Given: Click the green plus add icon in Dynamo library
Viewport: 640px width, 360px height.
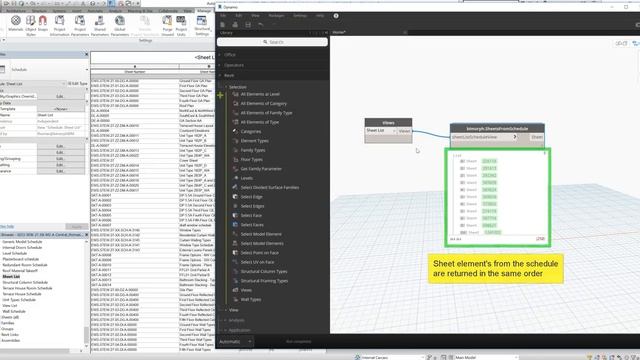Looking at the screenshot, I should pos(220,96).
